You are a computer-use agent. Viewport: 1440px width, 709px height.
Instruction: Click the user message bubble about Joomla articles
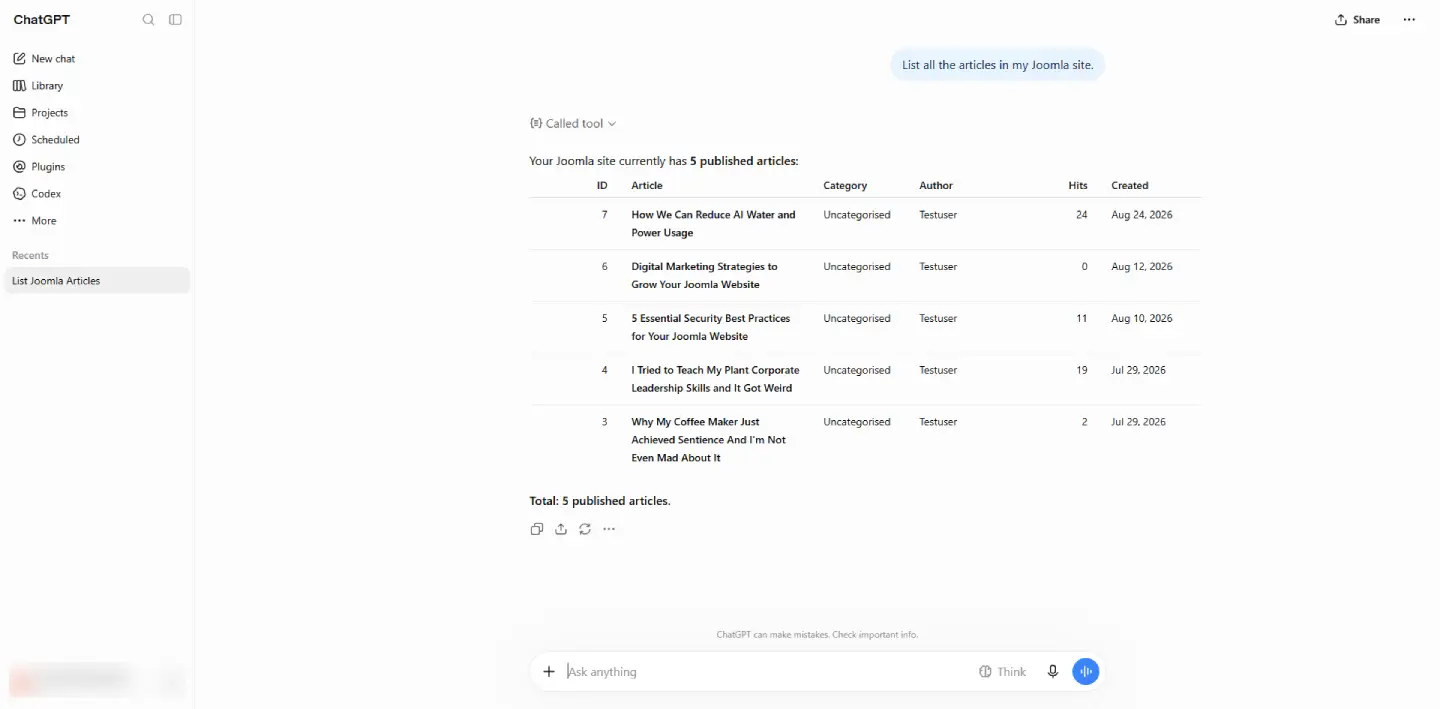tap(998, 65)
